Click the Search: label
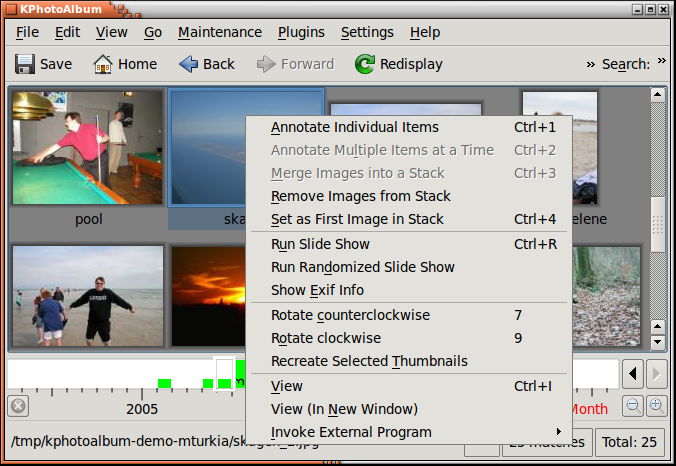Screen dimensions: 676x466 pyautogui.click(x=626, y=64)
